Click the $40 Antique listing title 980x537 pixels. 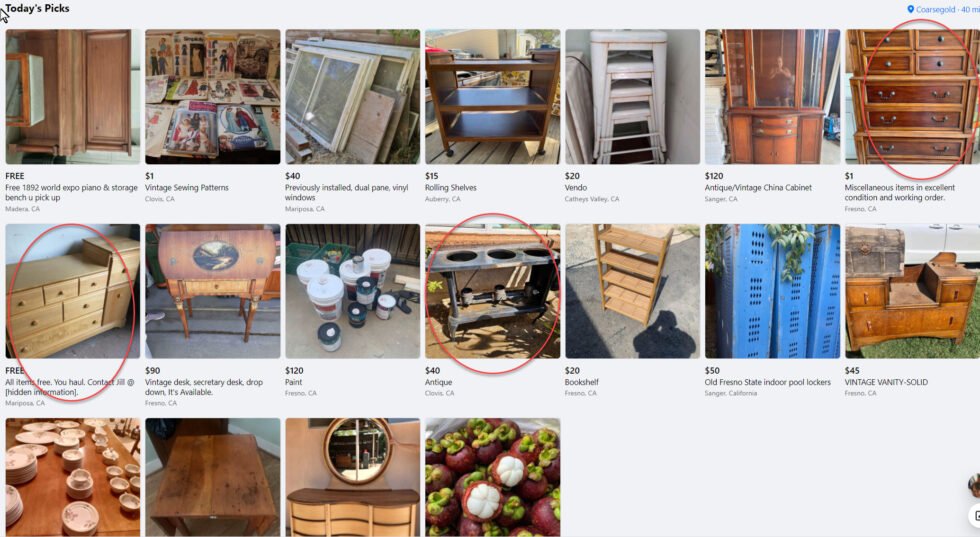[x=438, y=382]
